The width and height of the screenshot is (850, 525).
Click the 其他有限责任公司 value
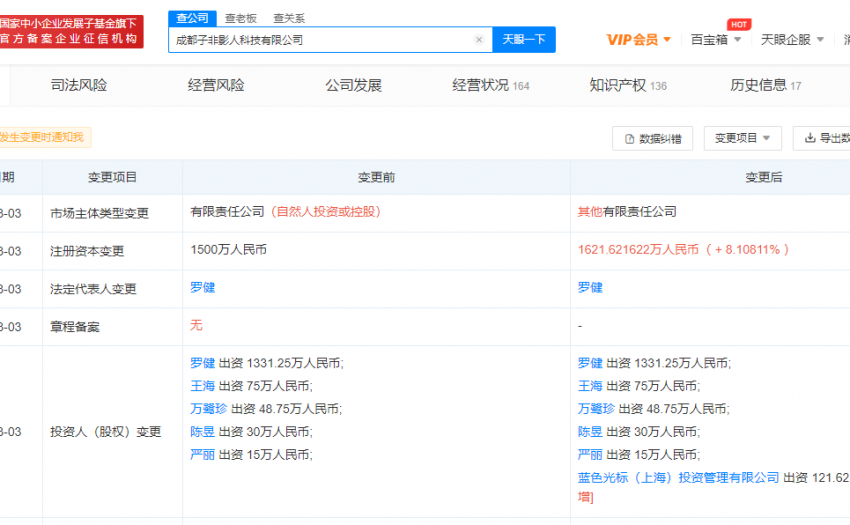coord(627,212)
